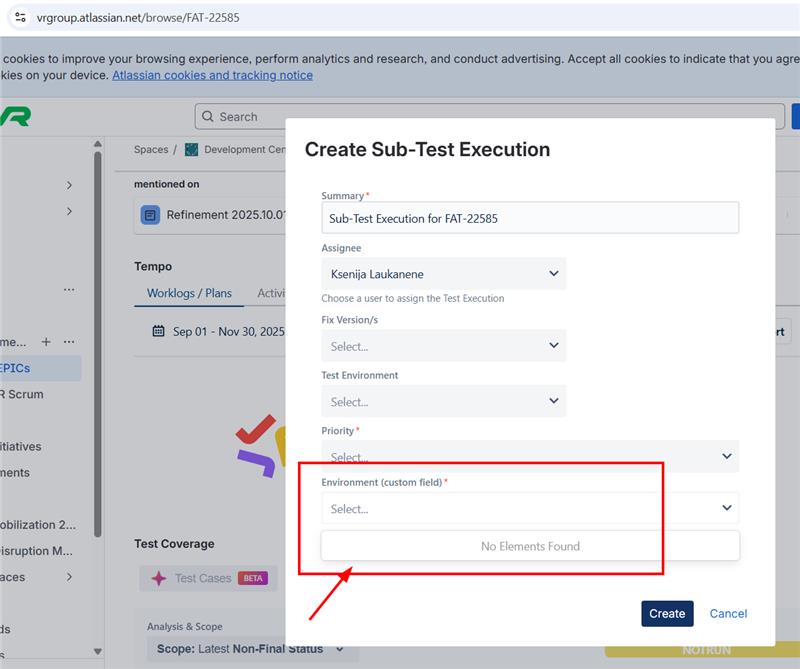
Task: Click the Refinement page document icon
Action: coord(150,215)
